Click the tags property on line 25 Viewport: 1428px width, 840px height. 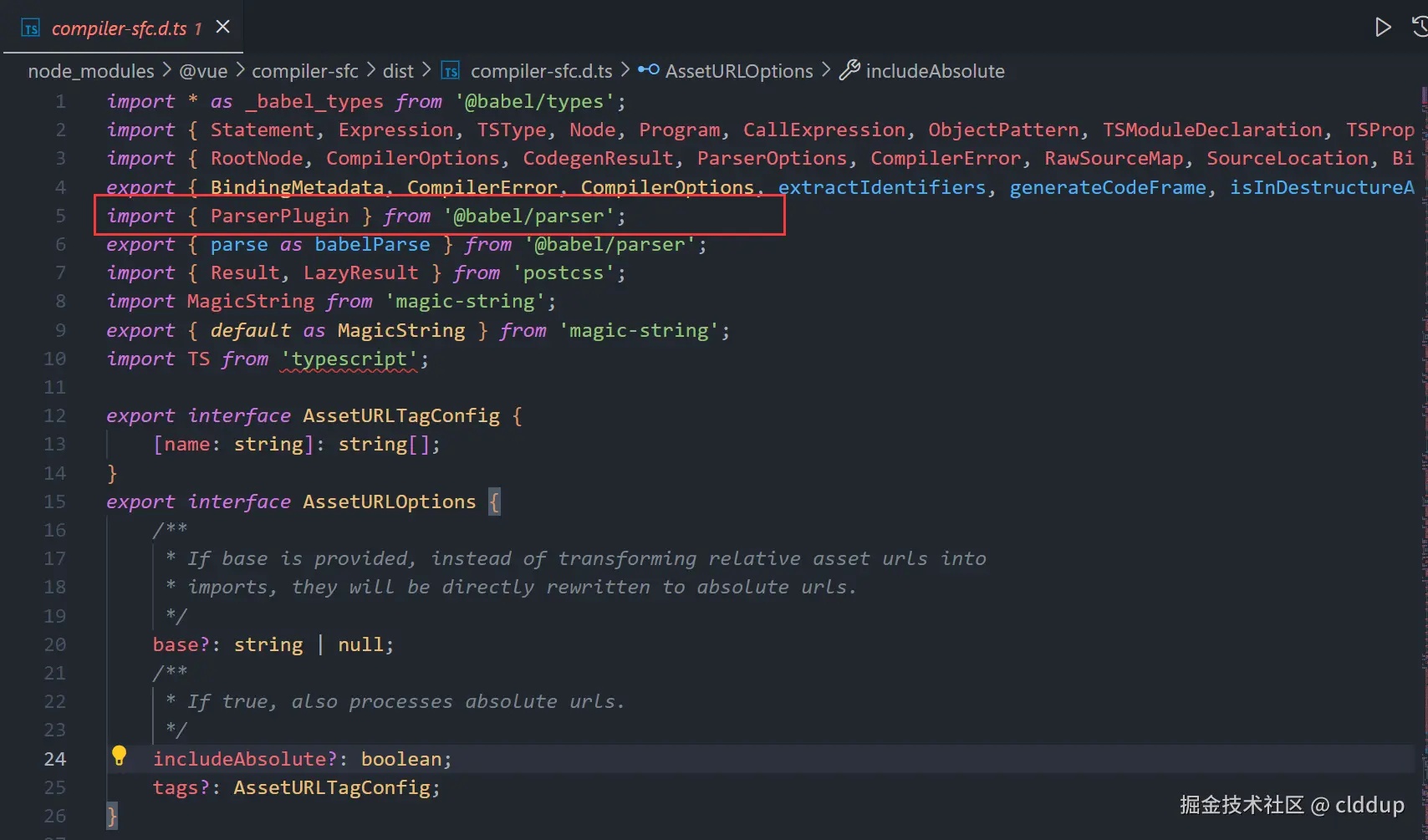176,787
